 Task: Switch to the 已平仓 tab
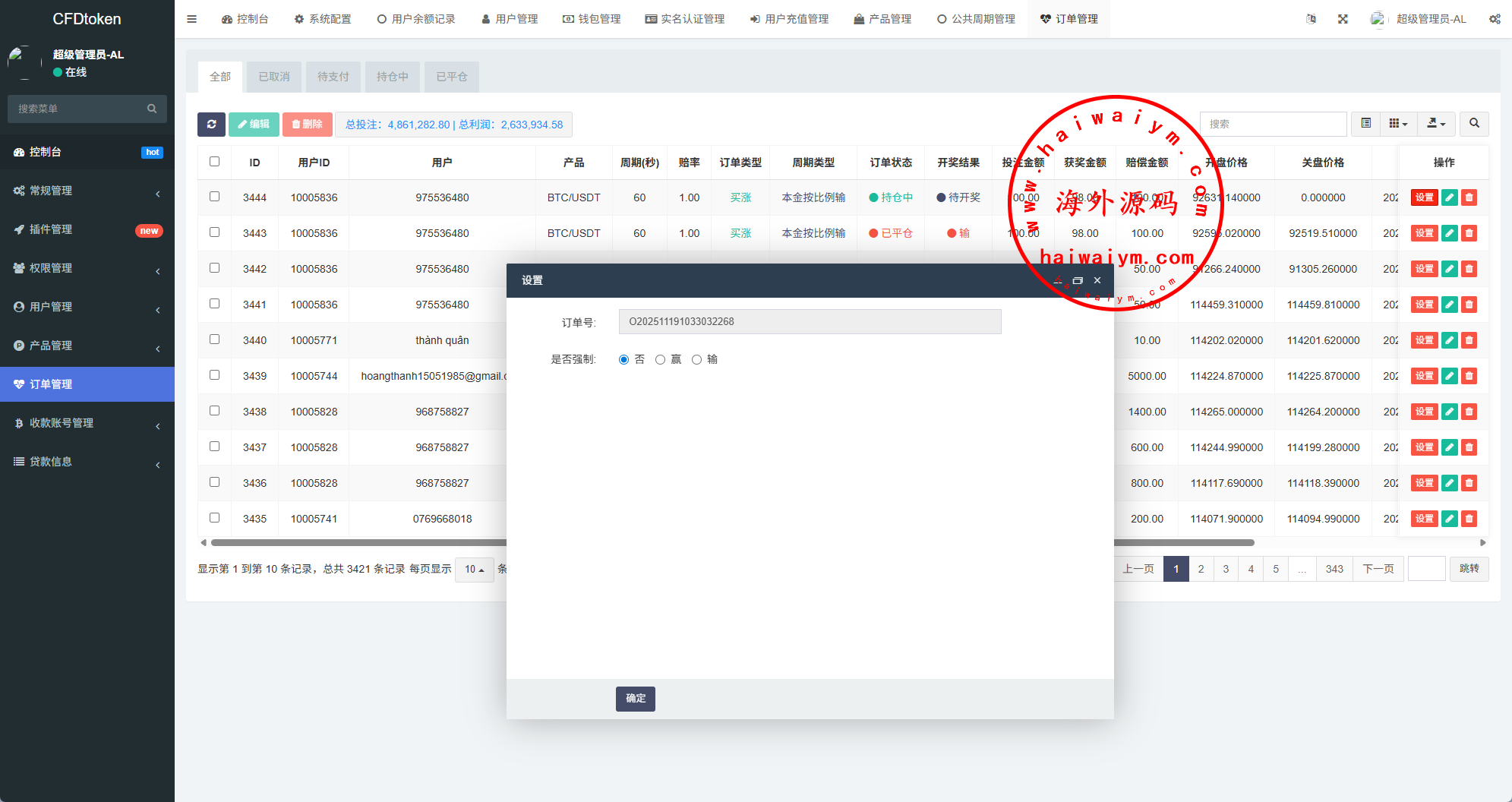click(451, 77)
